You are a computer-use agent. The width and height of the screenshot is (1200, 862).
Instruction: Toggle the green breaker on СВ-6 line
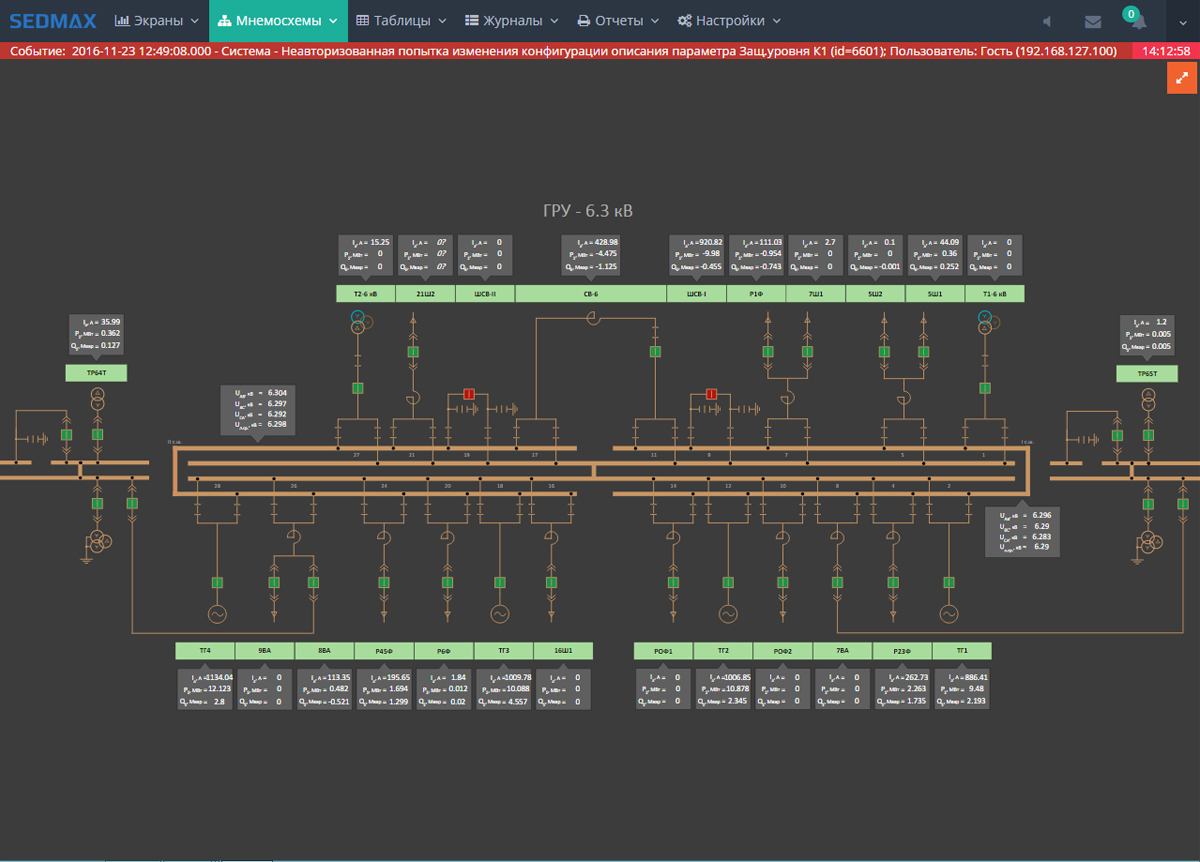click(656, 351)
